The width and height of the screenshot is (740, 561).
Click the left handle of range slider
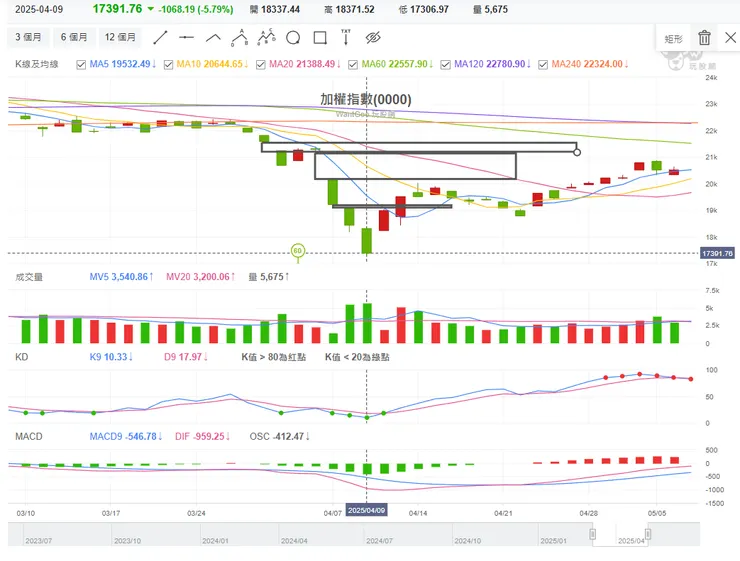(592, 534)
